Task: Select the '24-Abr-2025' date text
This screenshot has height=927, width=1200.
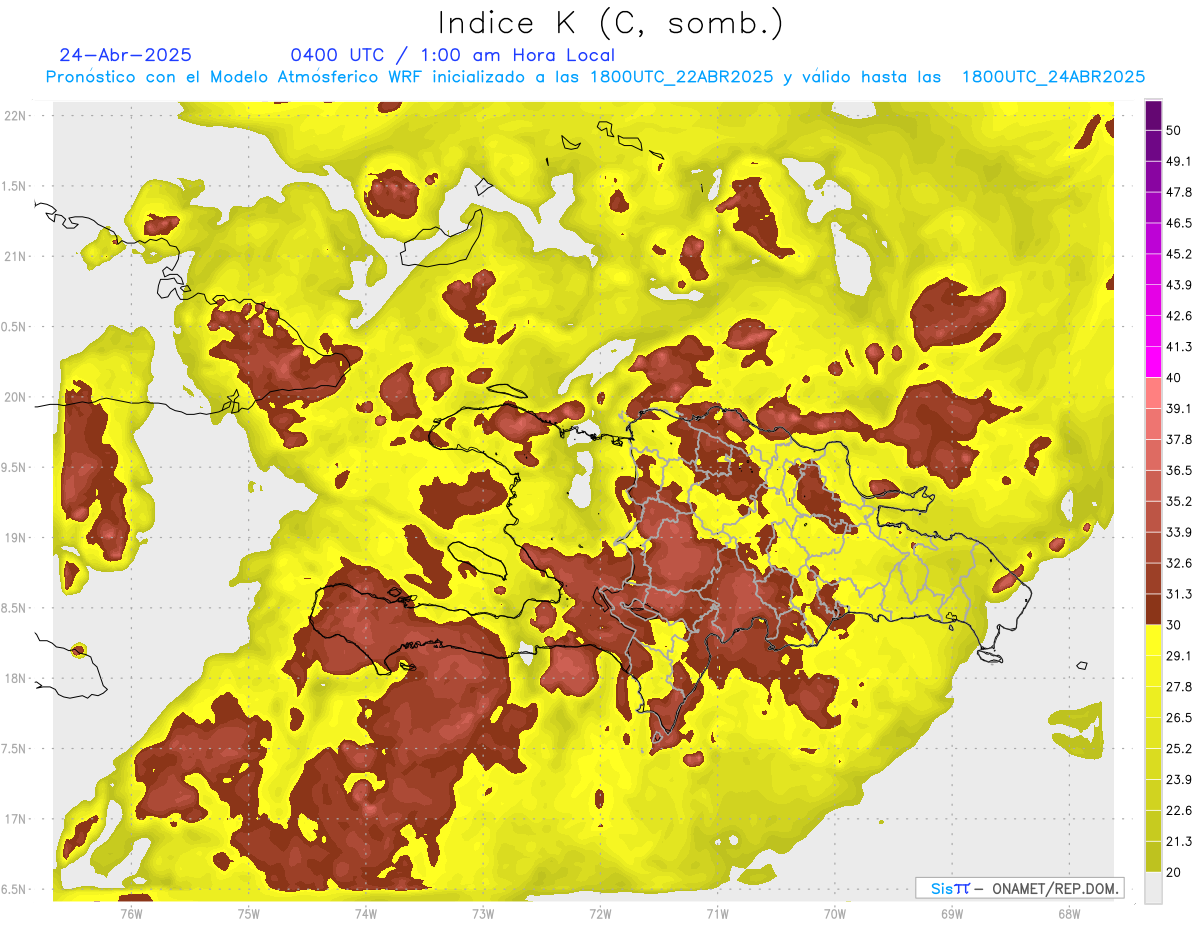Action: (125, 55)
